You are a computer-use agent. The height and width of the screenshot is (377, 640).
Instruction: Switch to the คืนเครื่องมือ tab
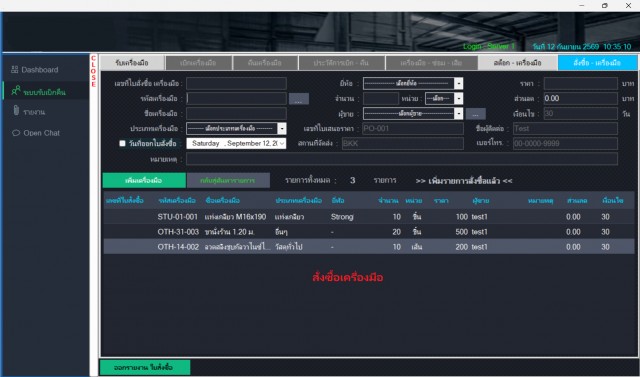point(265,63)
